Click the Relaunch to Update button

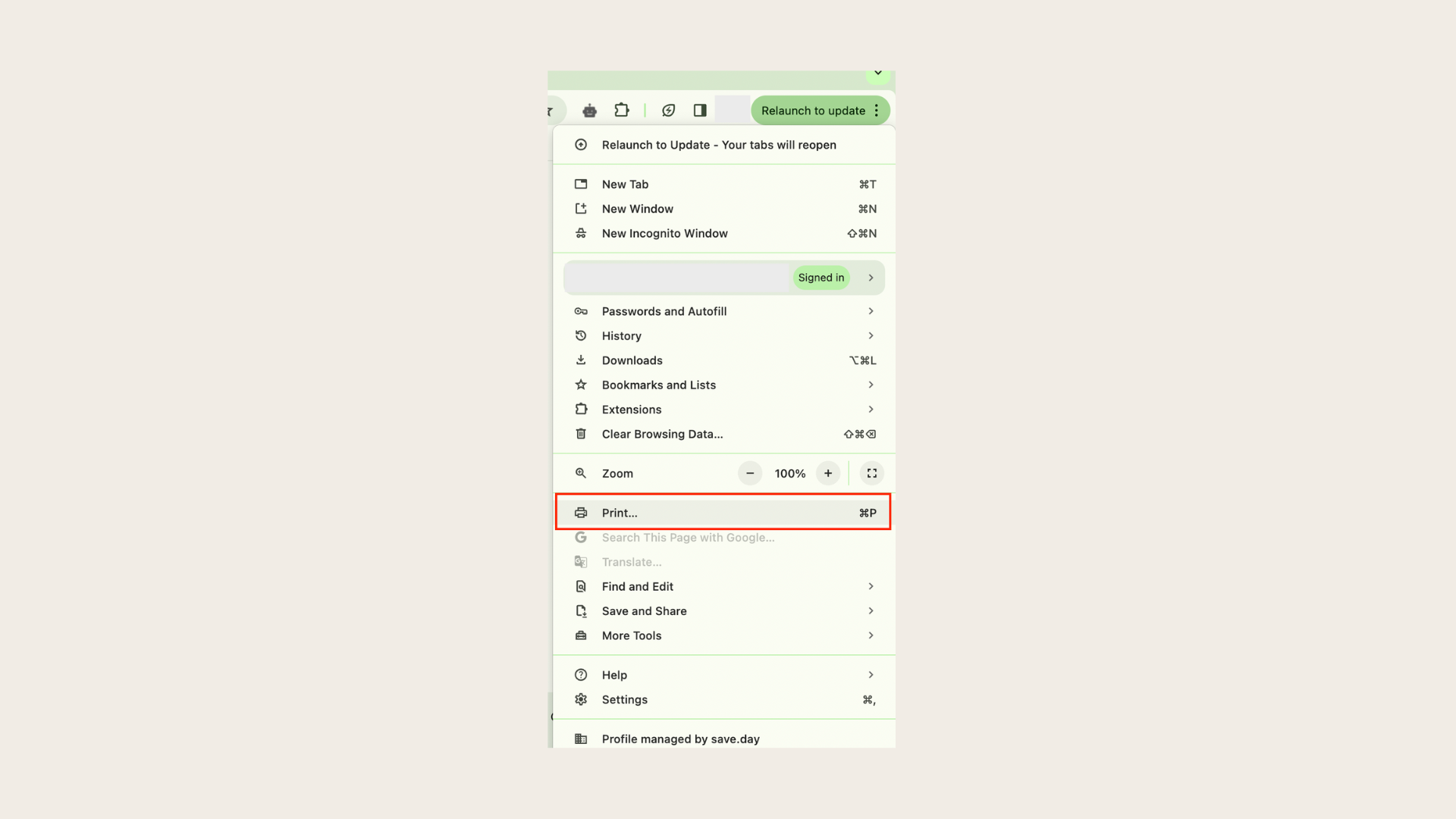click(813, 110)
